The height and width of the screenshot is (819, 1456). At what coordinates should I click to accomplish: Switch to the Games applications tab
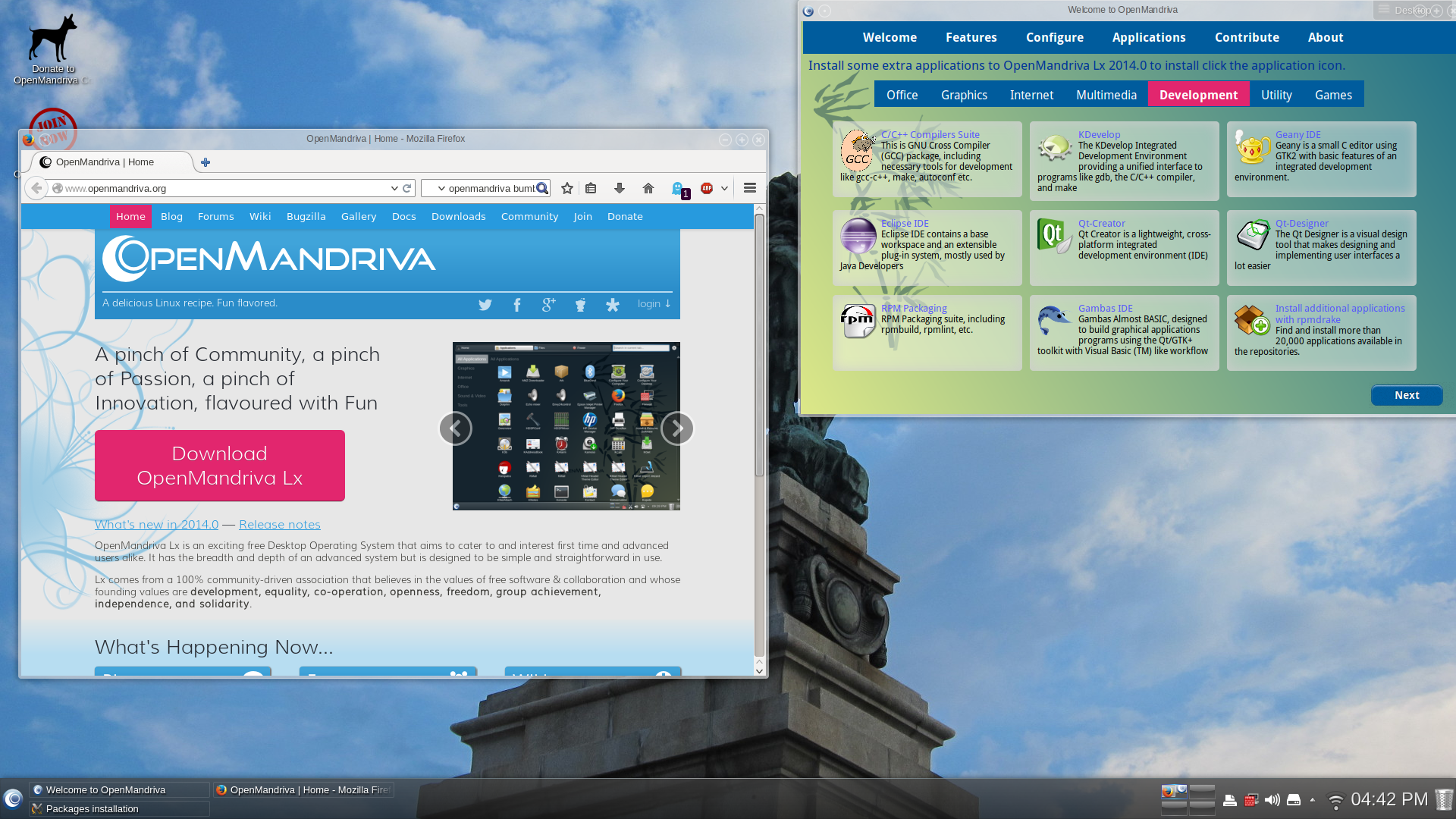(x=1333, y=95)
